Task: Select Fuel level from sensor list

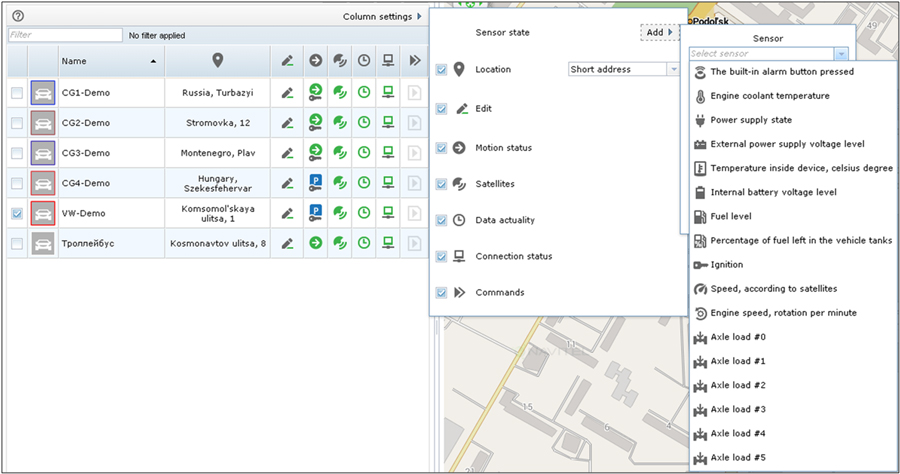Action: 731,216
